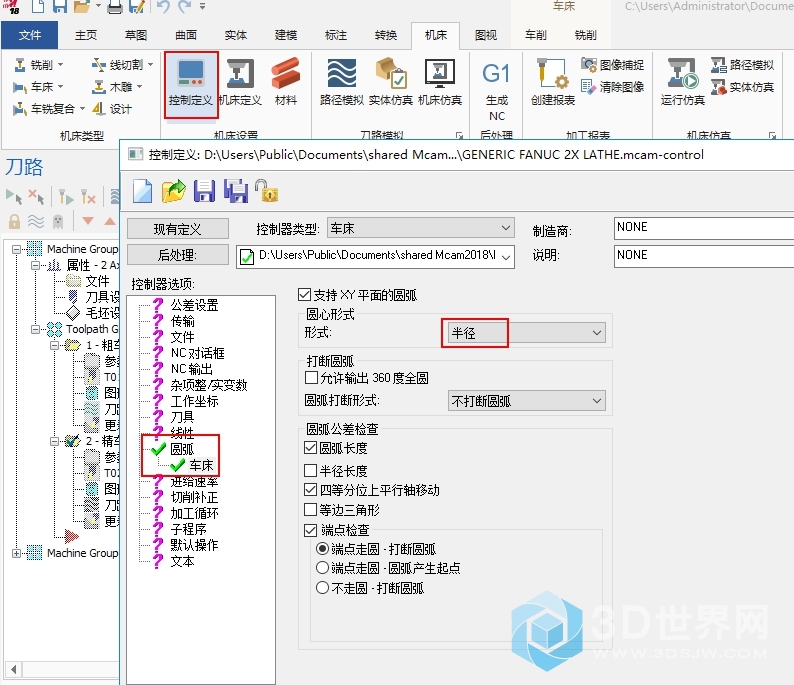This screenshot has width=794, height=685.
Task: Click the redo arrow in title bar
Action: pos(185,7)
